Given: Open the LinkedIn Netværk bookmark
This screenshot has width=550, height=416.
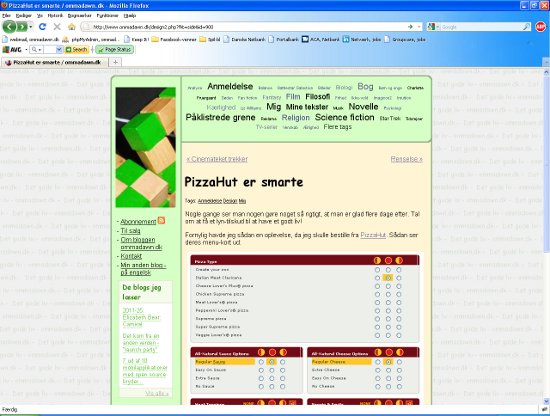Looking at the screenshot, I should click(362, 40).
